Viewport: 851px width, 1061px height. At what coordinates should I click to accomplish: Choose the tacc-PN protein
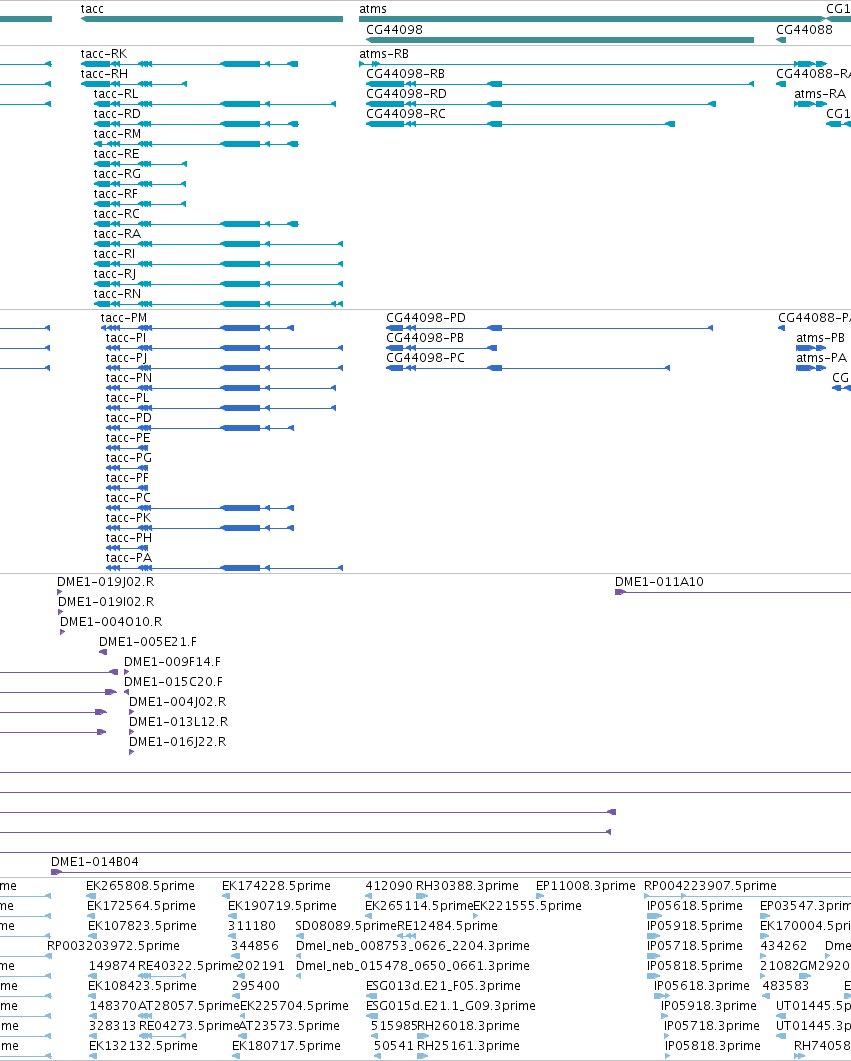click(221, 388)
